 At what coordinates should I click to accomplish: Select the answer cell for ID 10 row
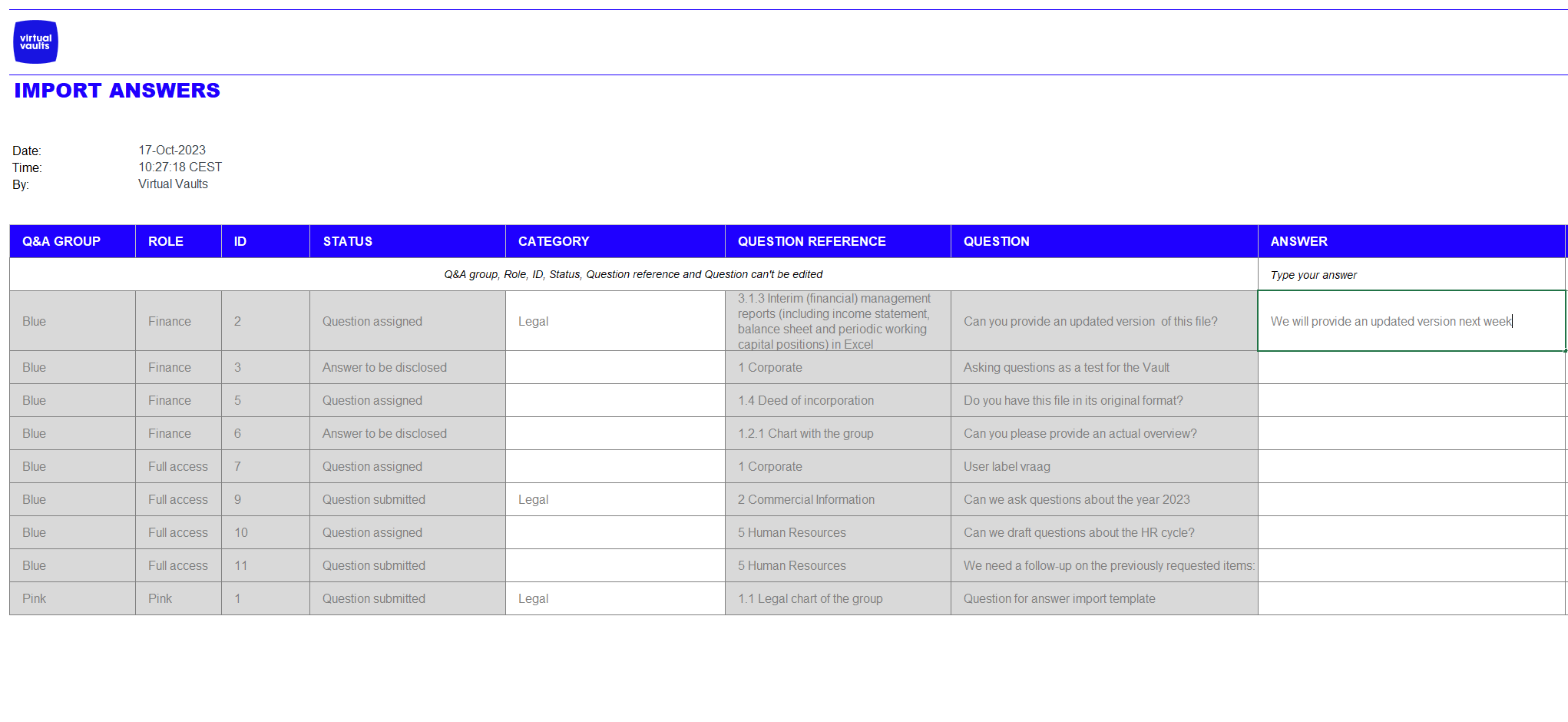click(1411, 533)
